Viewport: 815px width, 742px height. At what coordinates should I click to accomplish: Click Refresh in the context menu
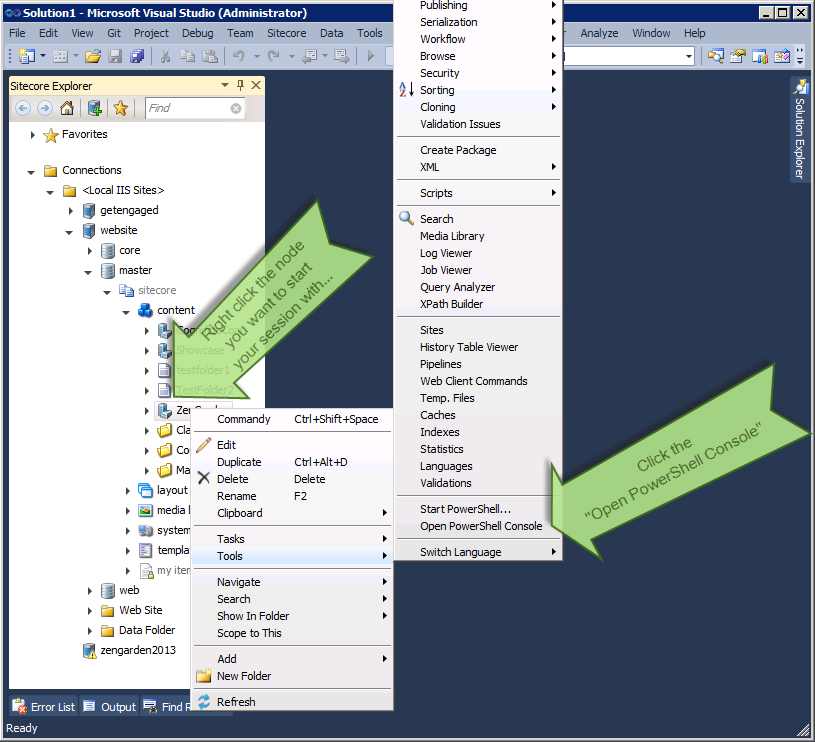click(x=236, y=702)
